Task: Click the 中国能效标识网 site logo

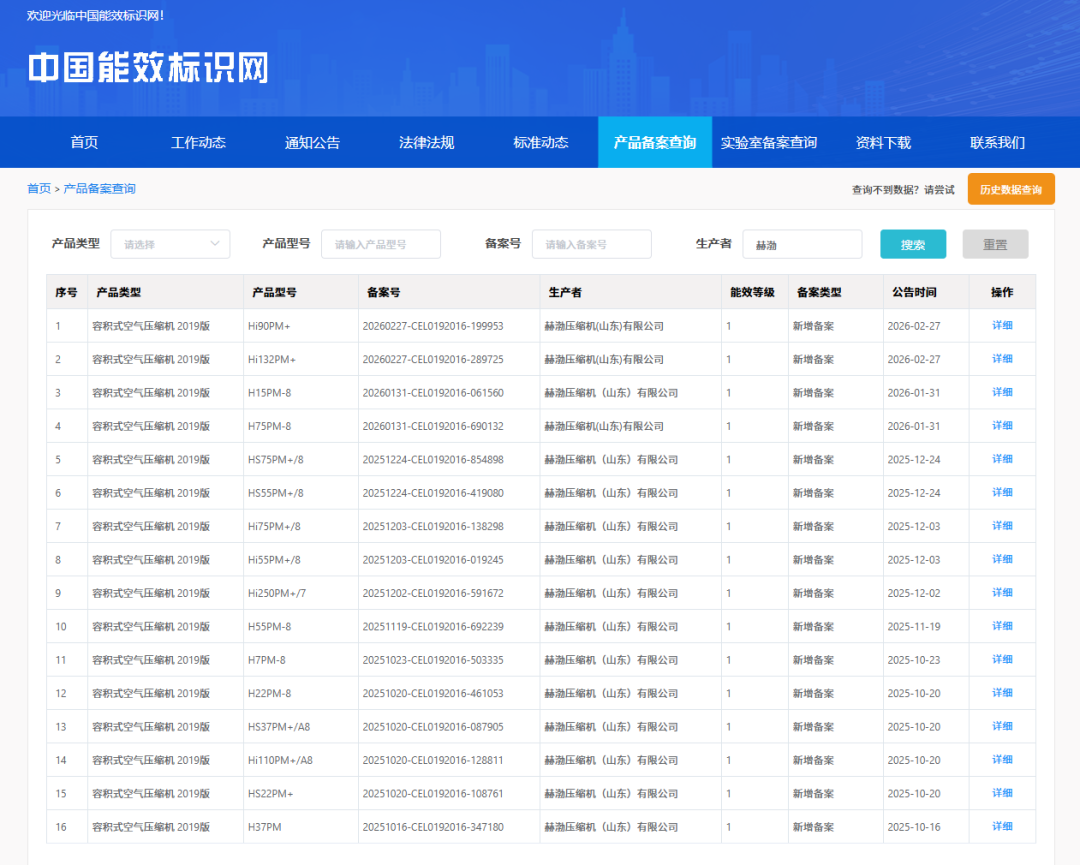Action: pyautogui.click(x=148, y=67)
